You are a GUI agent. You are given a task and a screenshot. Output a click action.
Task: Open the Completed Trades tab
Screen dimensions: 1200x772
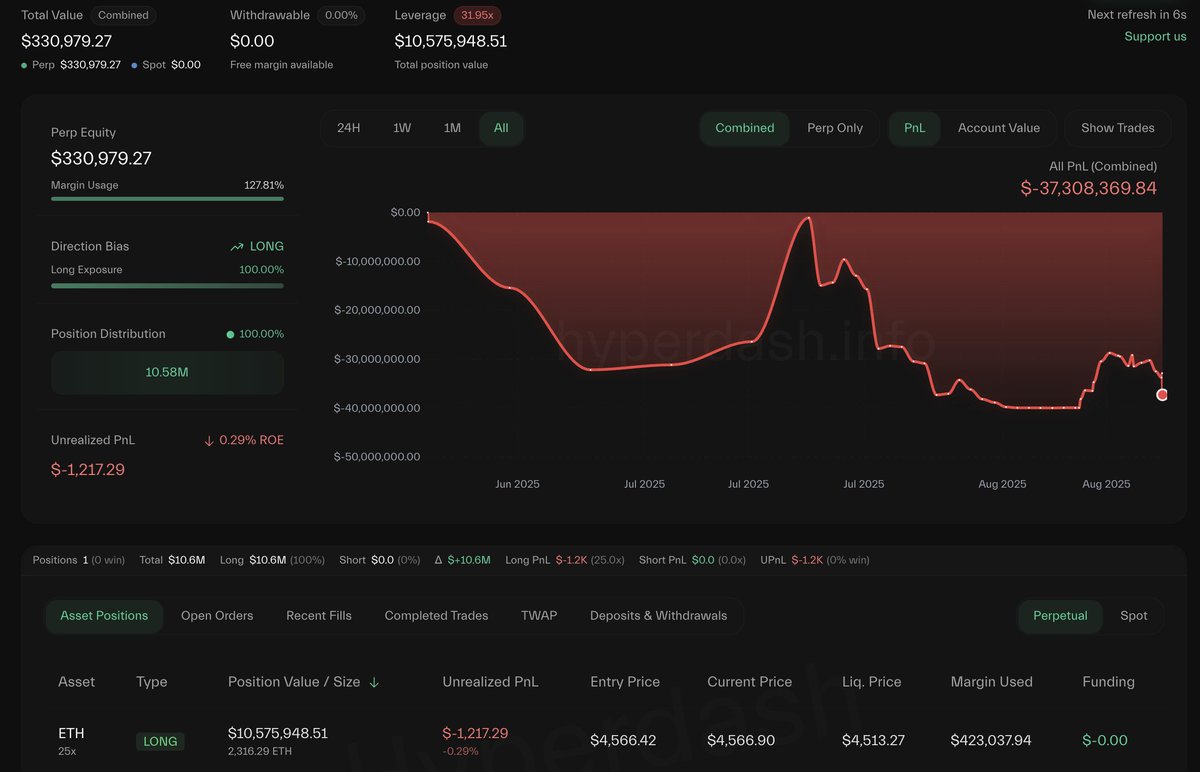point(437,616)
